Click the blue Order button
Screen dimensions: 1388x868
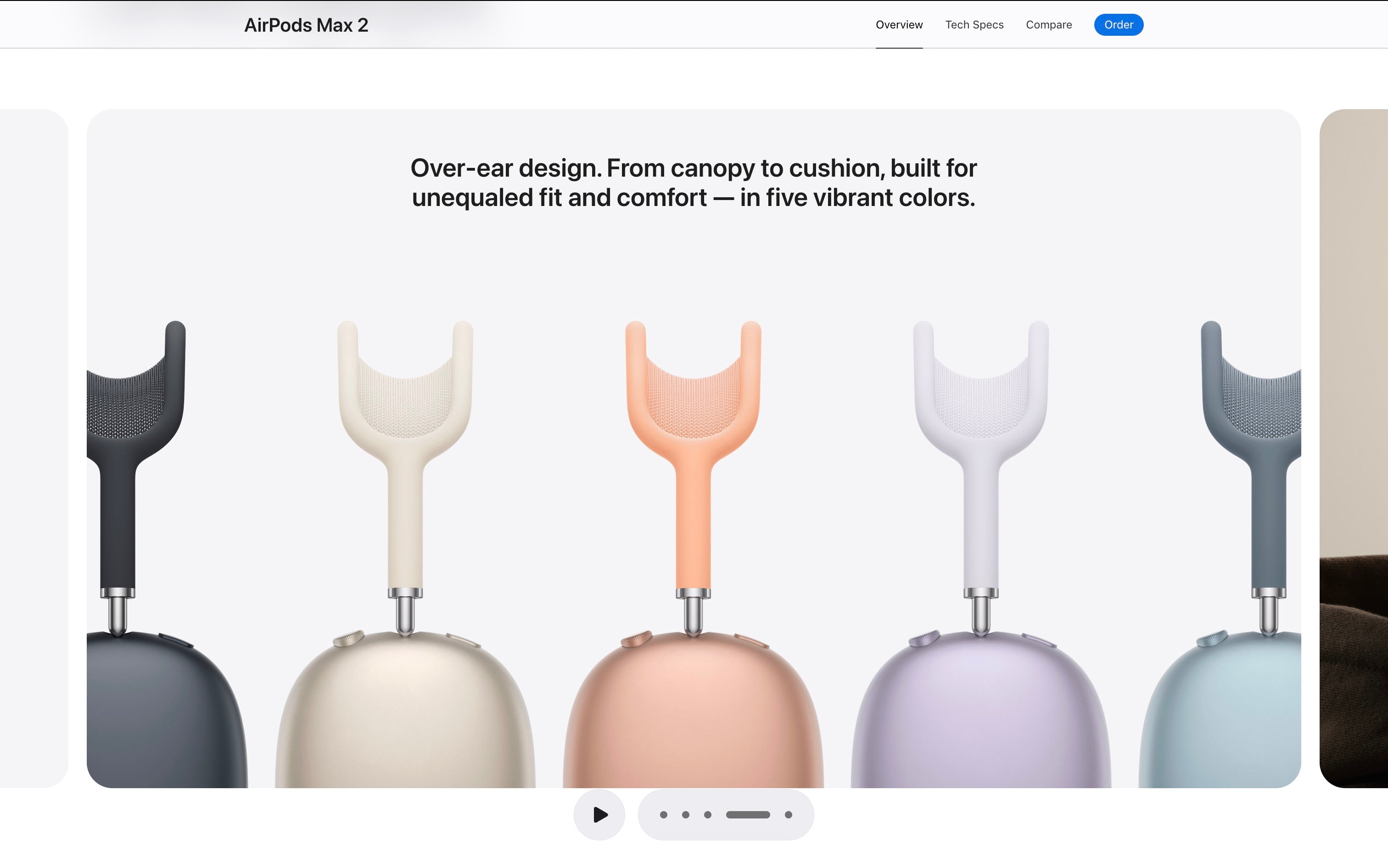(1118, 25)
